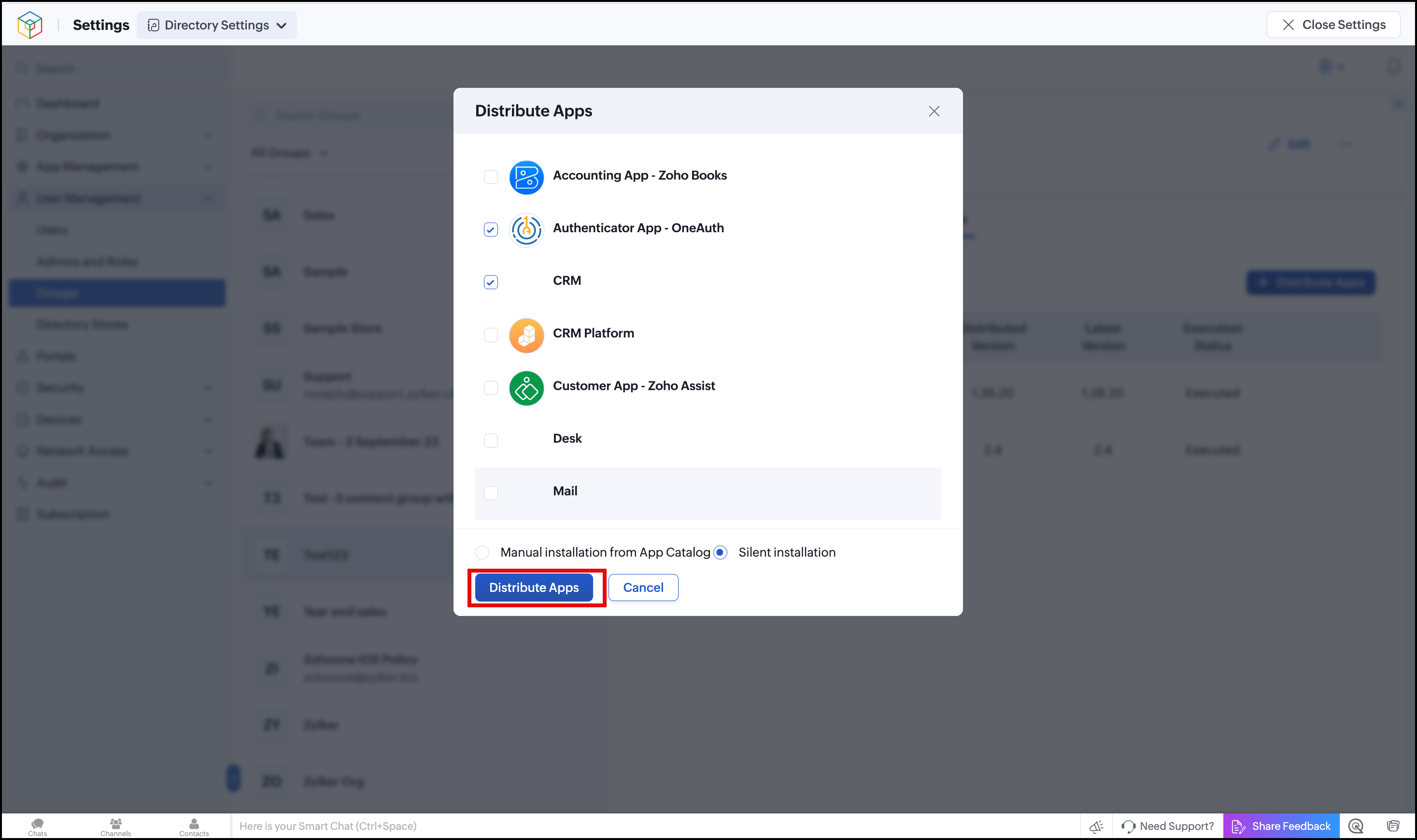Check the Accounting App - Zoho Books checkbox
The height and width of the screenshot is (840, 1417).
point(491,177)
